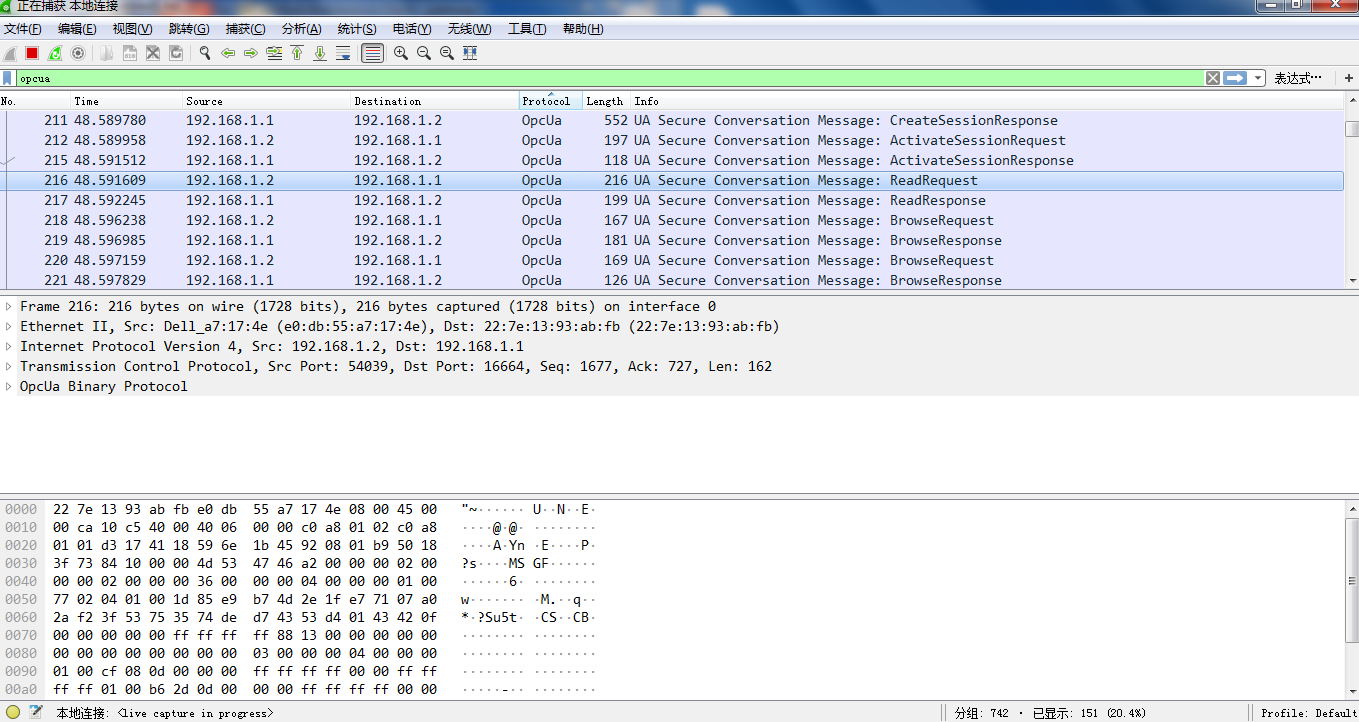This screenshot has width=1359, height=722.
Task: Go back in packet history
Action: [x=228, y=53]
